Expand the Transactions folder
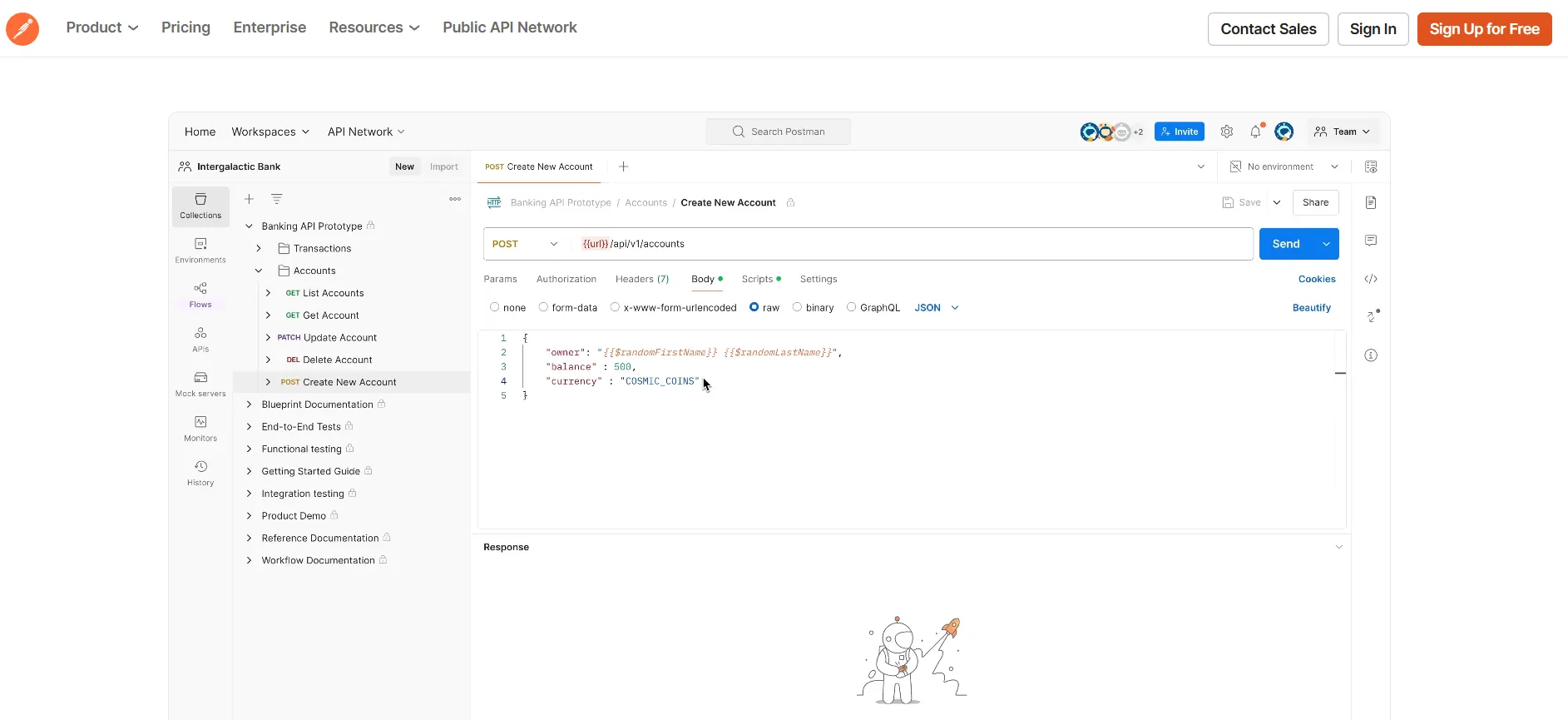 click(259, 248)
